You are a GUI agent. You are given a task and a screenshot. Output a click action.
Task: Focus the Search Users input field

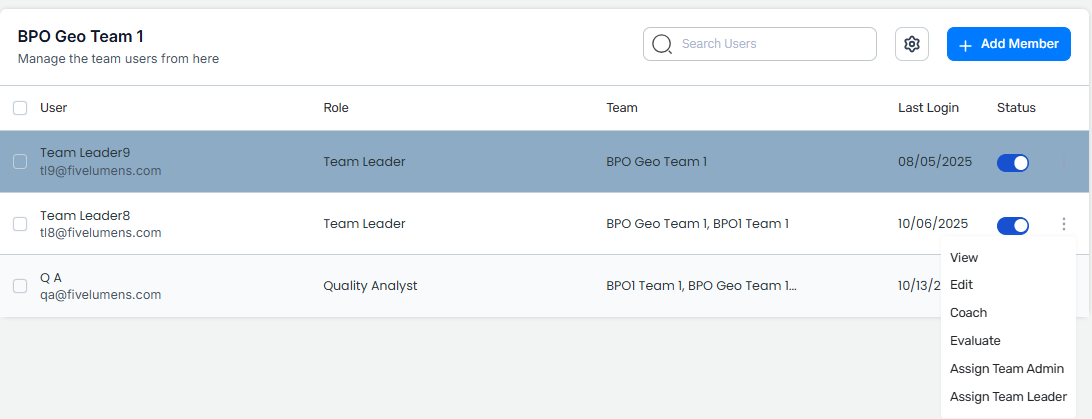coord(770,44)
